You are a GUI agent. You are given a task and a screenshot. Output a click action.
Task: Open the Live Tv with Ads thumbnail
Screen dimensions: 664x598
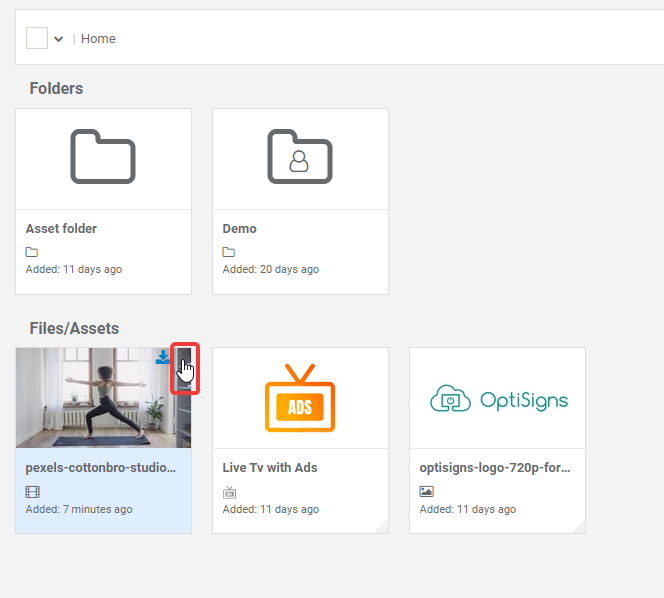(x=300, y=397)
